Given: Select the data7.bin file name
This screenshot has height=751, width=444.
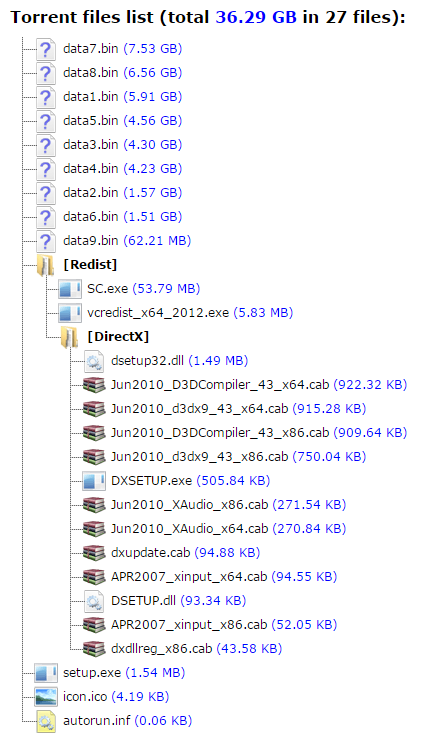Looking at the screenshot, I should [x=91, y=48].
